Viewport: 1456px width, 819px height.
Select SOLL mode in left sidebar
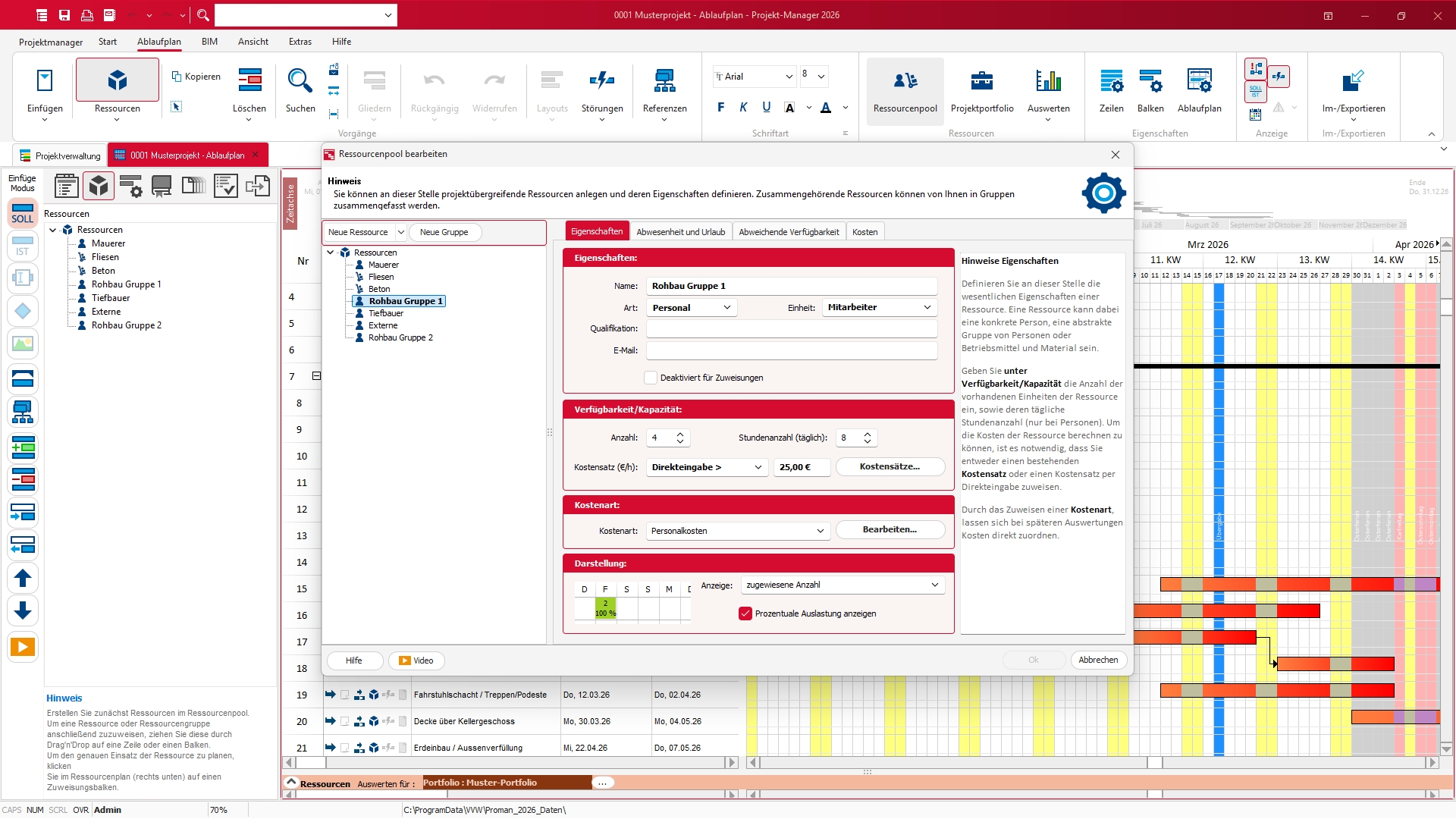(x=22, y=213)
